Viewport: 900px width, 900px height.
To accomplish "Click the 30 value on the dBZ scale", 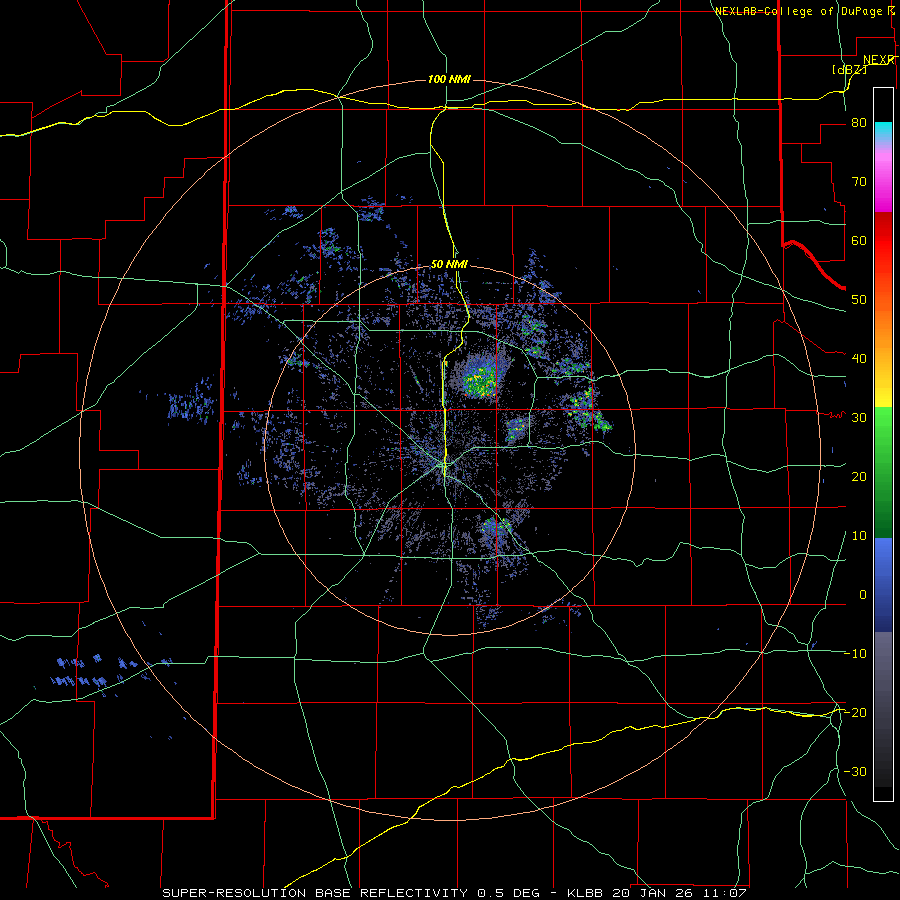I will (x=859, y=418).
